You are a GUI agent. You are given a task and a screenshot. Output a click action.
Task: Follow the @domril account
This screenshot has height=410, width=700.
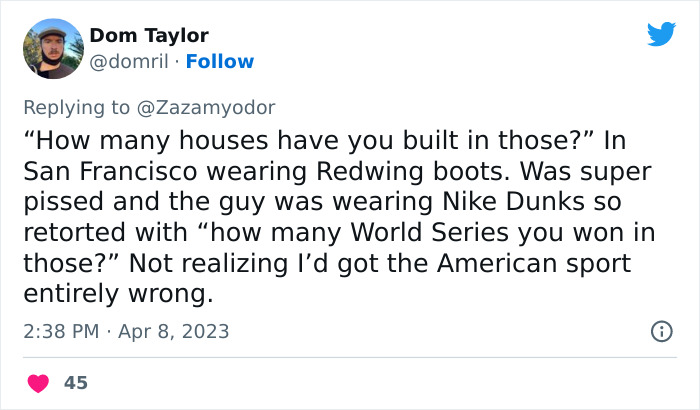(x=220, y=61)
